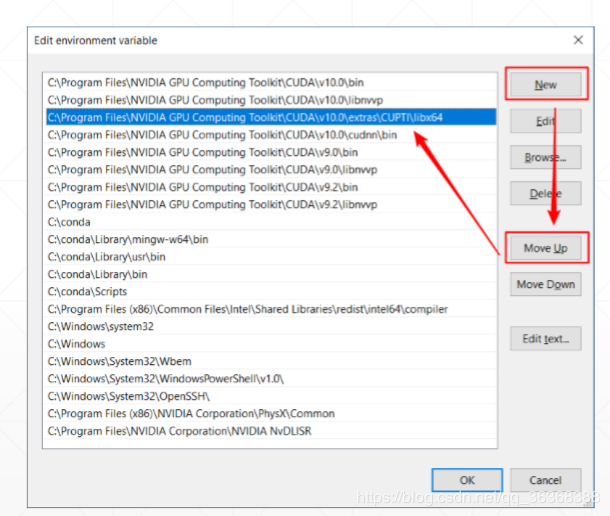Click the Delete button
610x516 pixels.
pos(545,193)
